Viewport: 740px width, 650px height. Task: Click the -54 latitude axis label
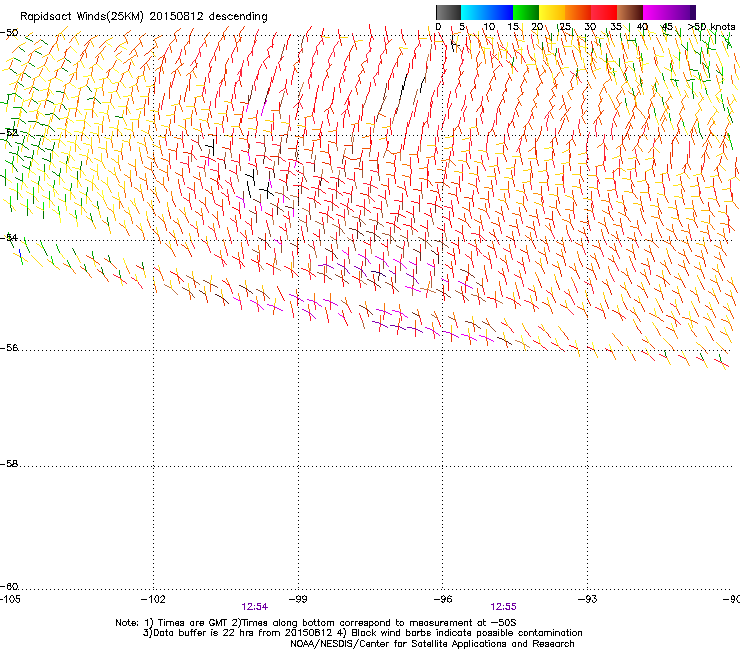(x=9, y=237)
